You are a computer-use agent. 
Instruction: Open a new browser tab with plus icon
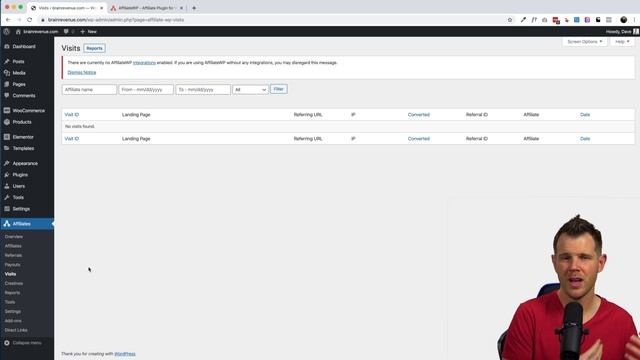pos(194,8)
